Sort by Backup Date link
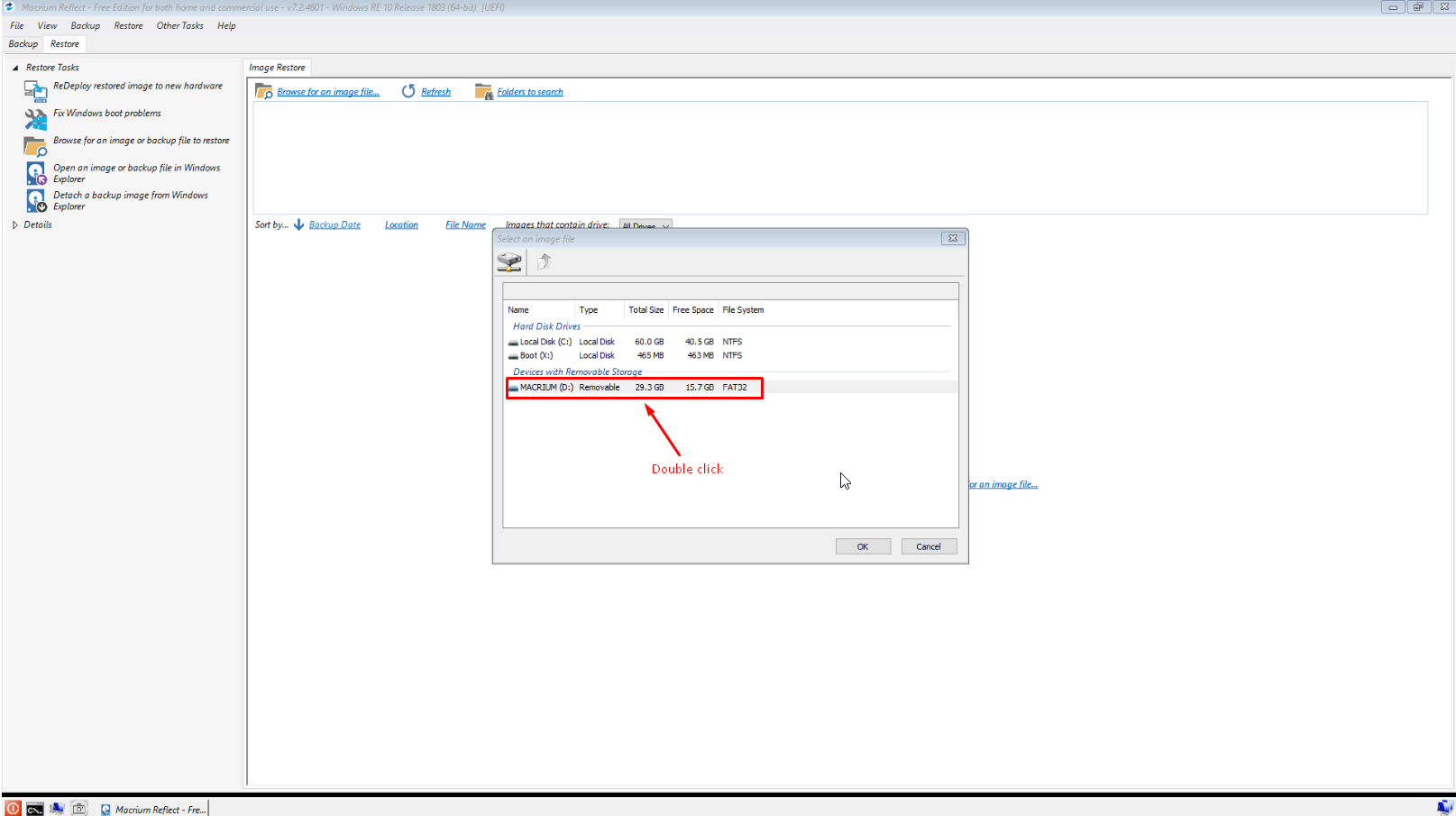The height and width of the screenshot is (816, 1456). [334, 225]
